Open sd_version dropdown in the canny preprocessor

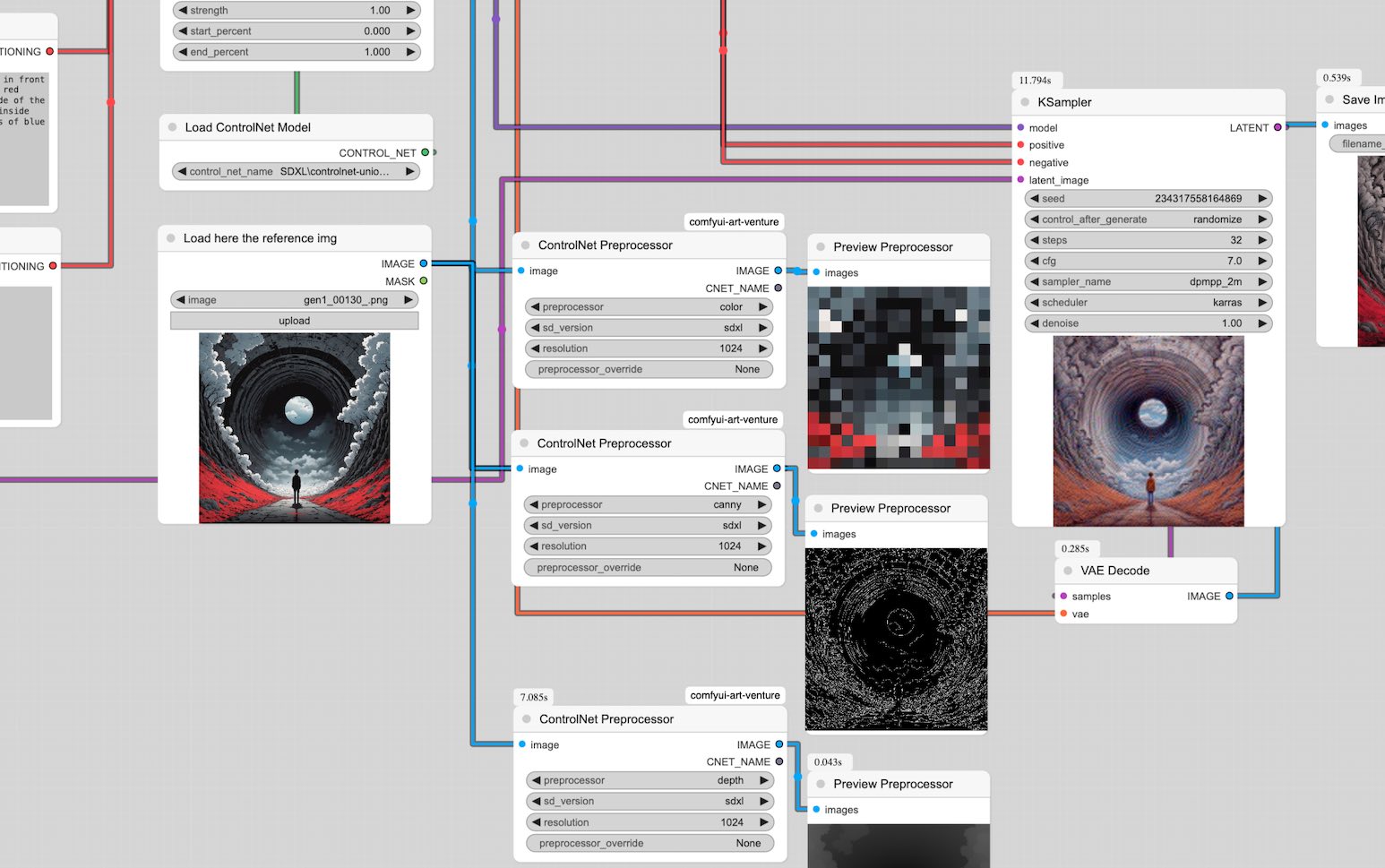(x=648, y=526)
